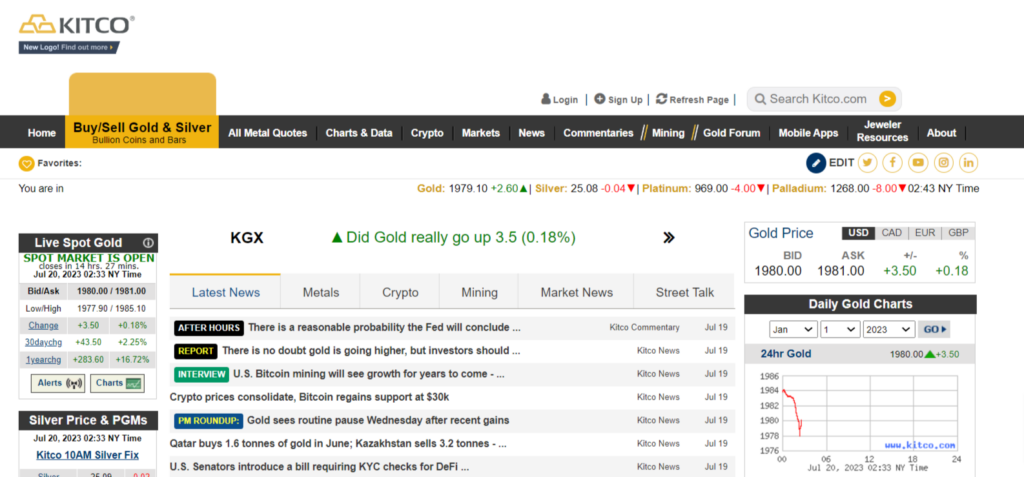Click the Kitco logo
Screen dimensions: 1024x477
pyautogui.click(x=77, y=25)
